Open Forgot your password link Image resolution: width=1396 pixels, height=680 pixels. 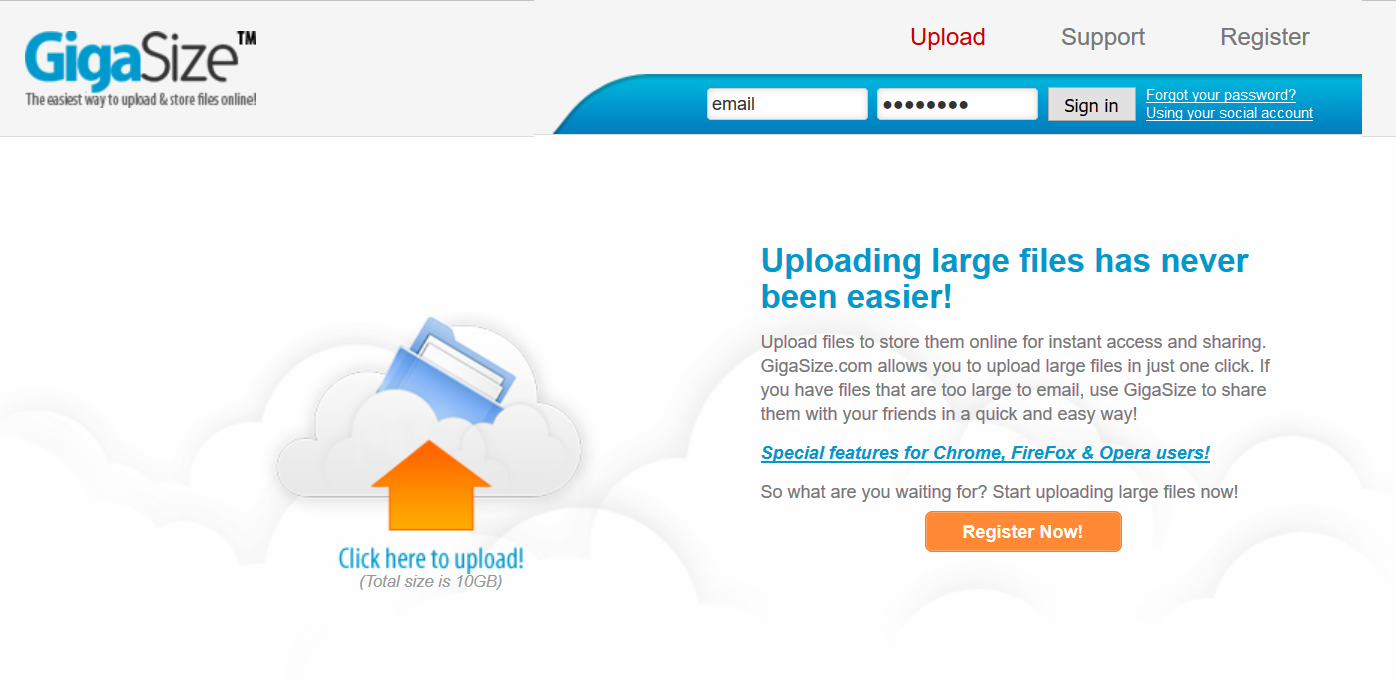coord(1221,95)
